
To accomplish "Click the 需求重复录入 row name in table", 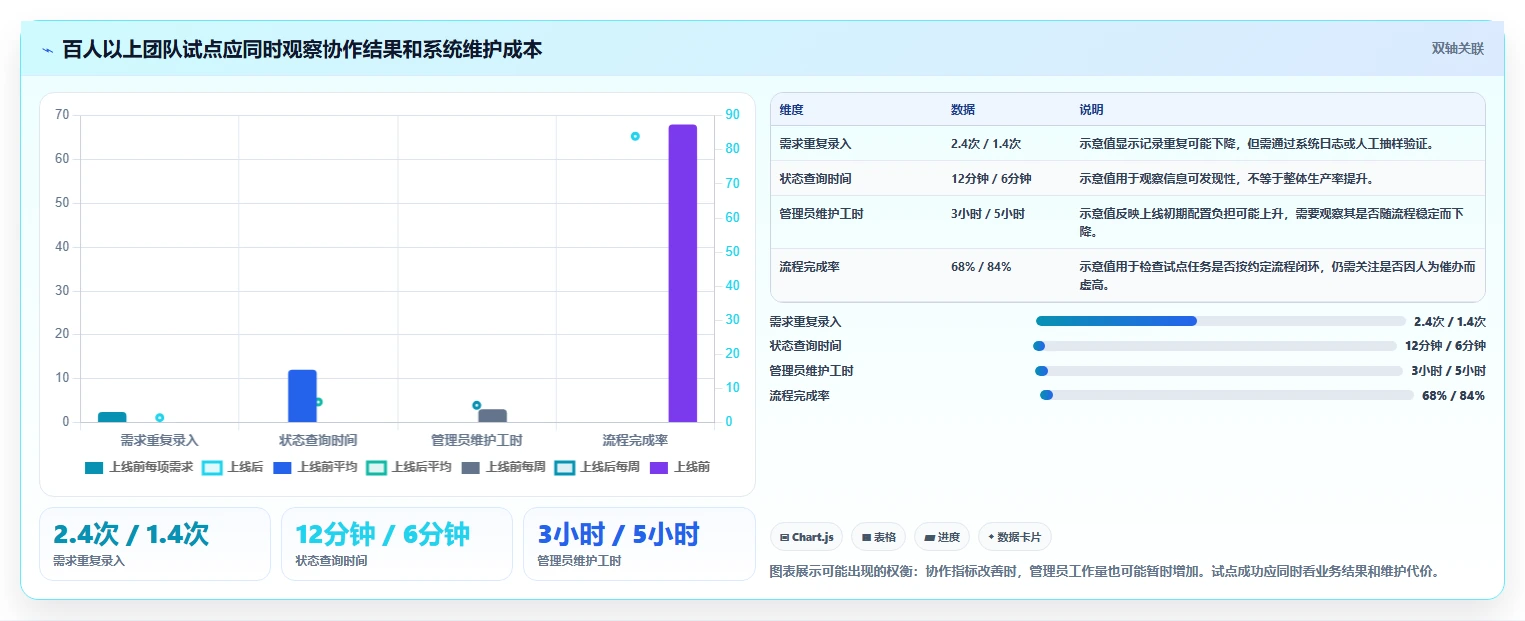I will (815, 144).
